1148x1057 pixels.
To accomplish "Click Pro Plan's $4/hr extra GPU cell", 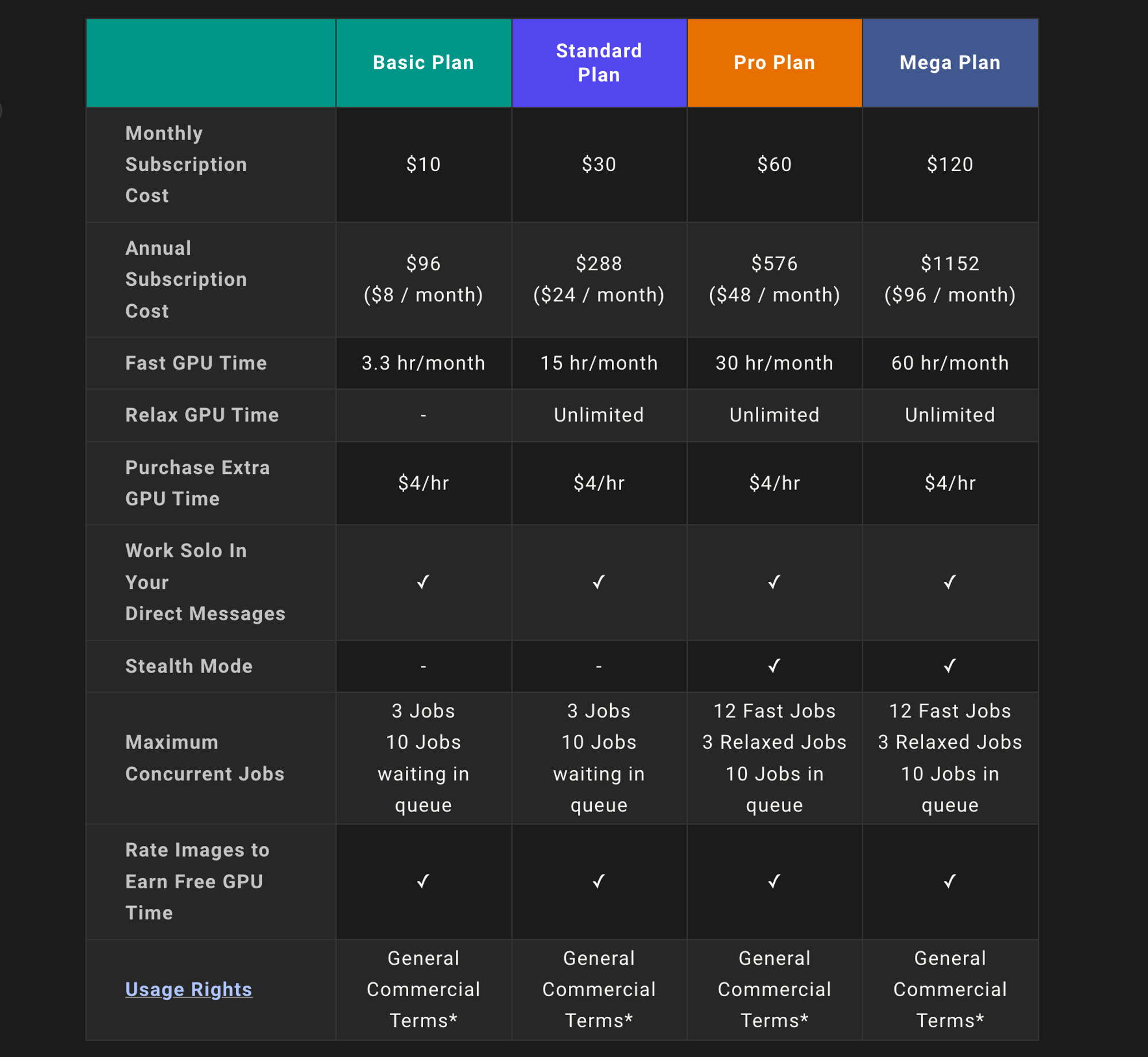I will pyautogui.click(x=774, y=483).
